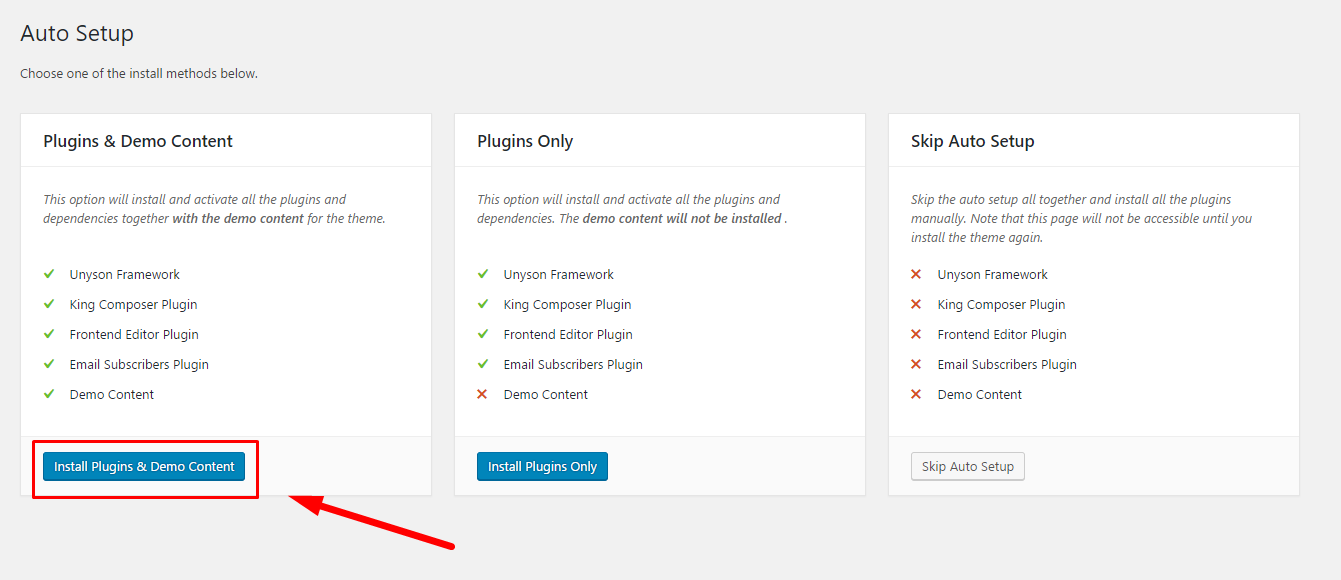Click the checkmark for Unyson Framework in Plugins Only

click(x=483, y=275)
